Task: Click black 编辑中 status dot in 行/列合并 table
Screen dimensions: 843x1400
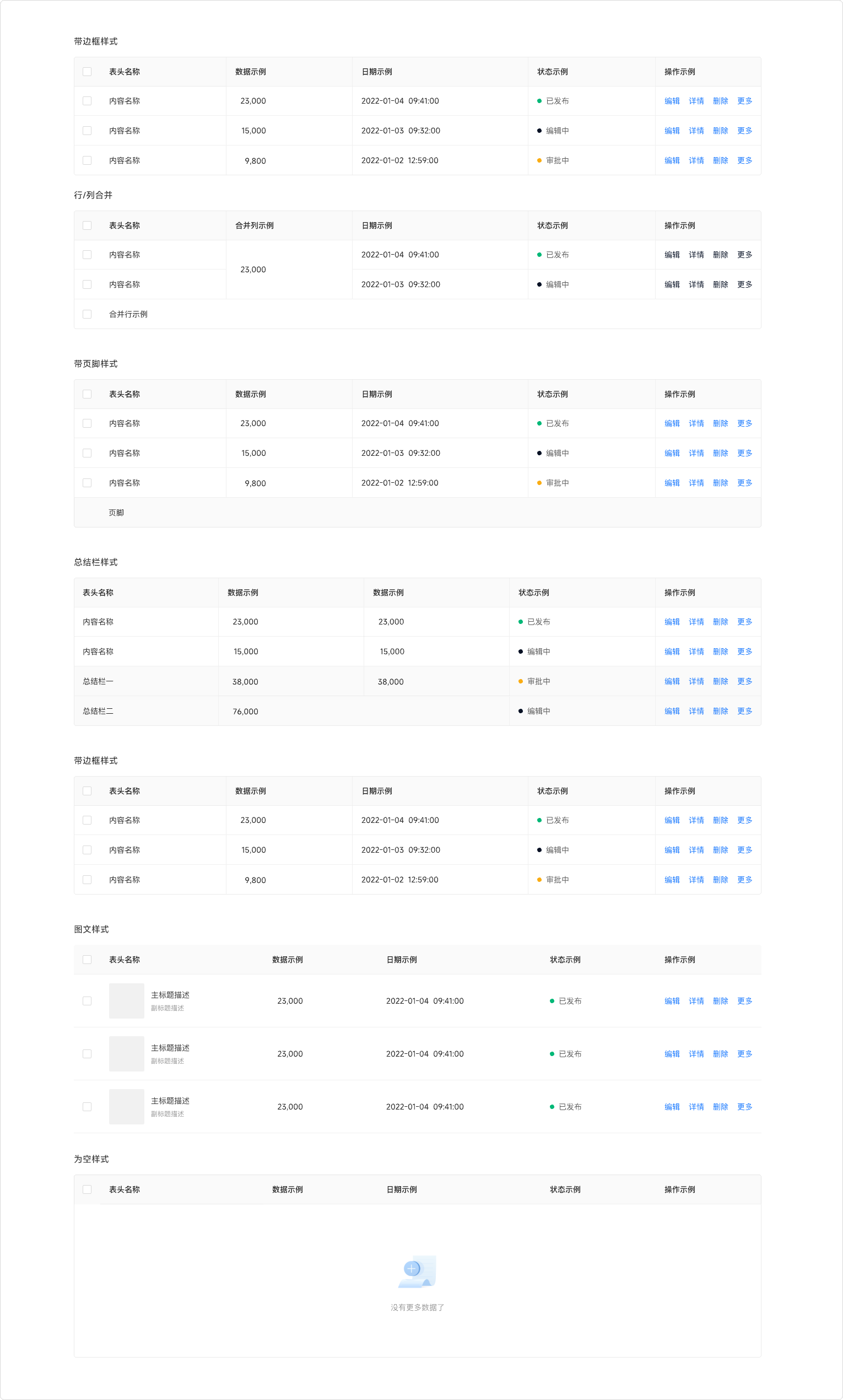Action: (x=539, y=284)
